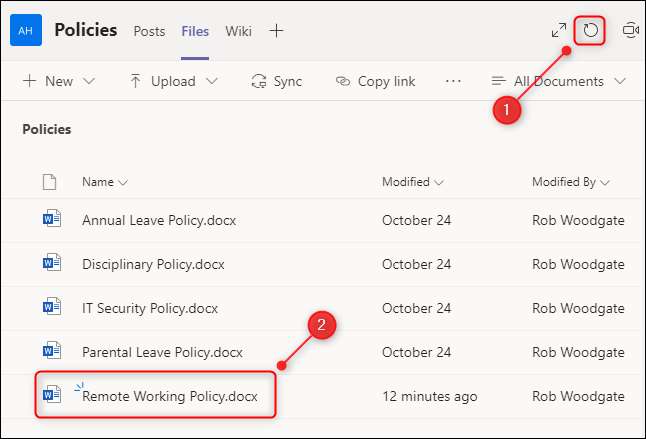This screenshot has width=646, height=439.
Task: Open Remote Working Policy.docx file
Action: click(170, 396)
